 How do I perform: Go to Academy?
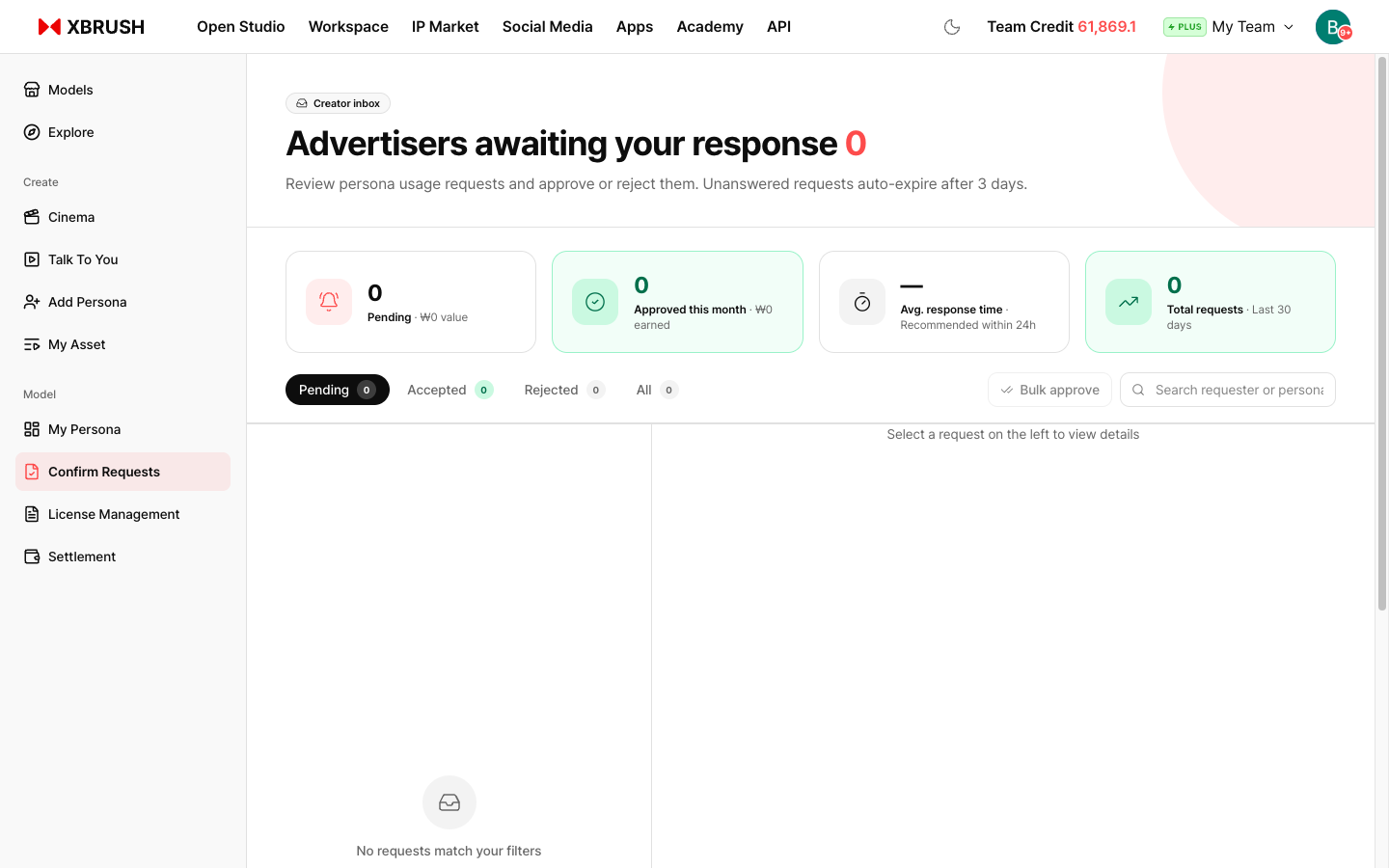pyautogui.click(x=710, y=27)
